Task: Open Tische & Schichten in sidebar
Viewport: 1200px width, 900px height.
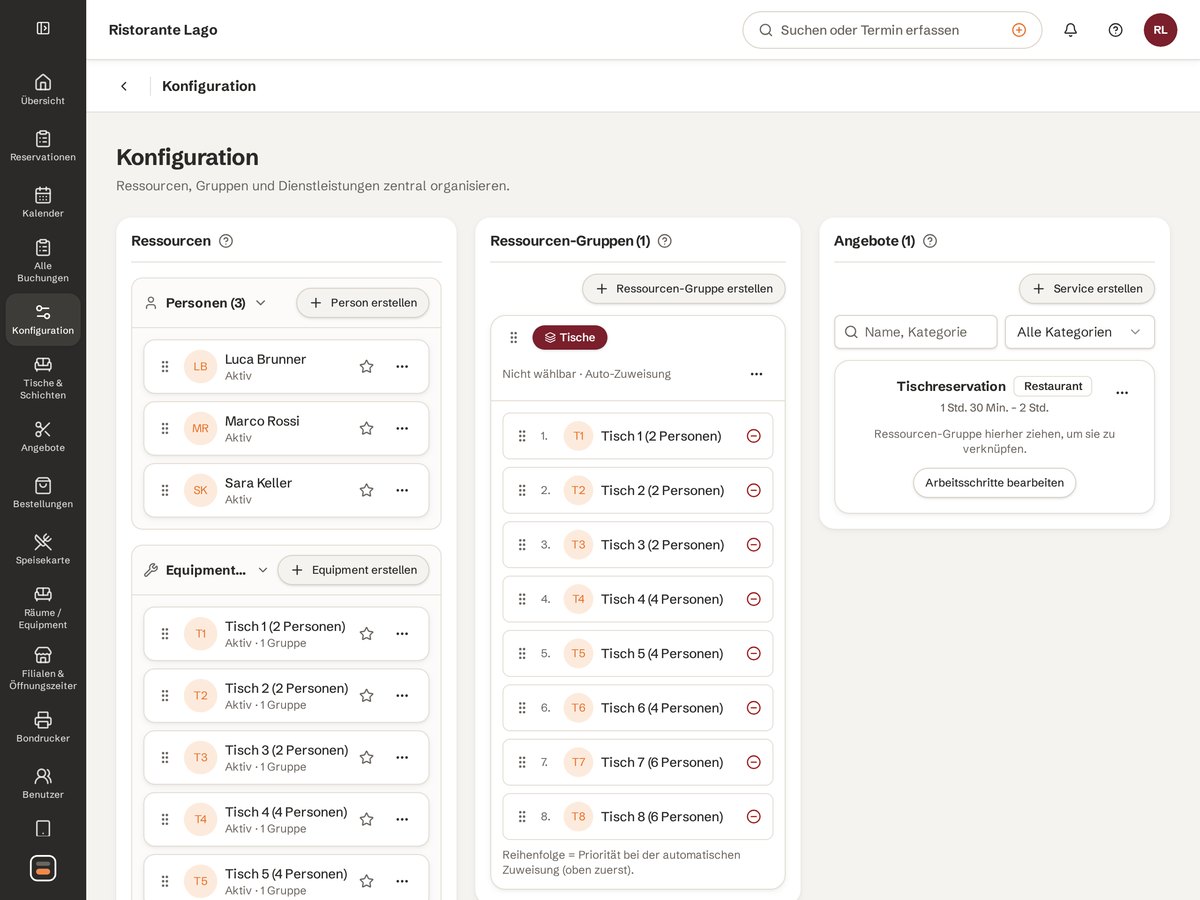Action: point(43,377)
